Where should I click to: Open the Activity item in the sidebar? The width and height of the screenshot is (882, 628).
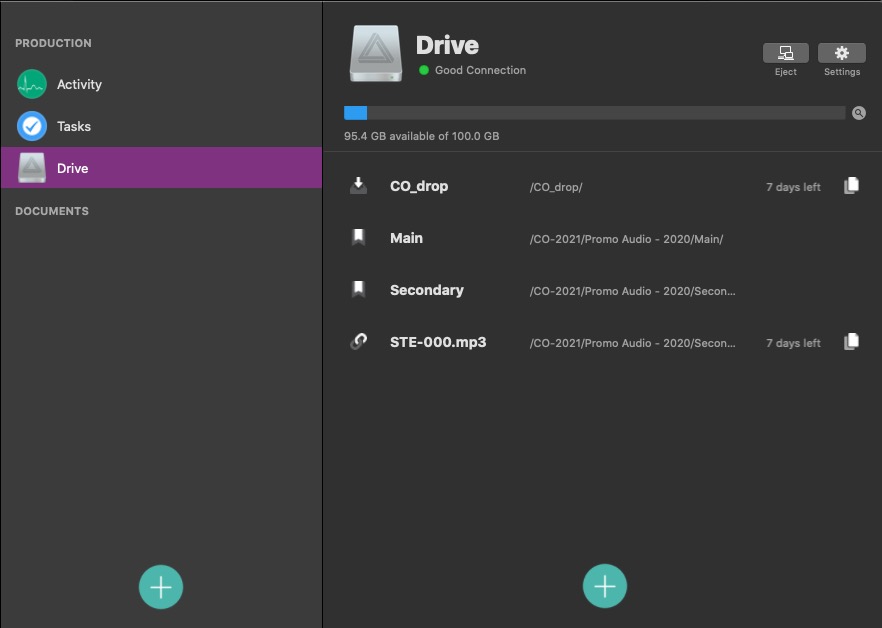(x=161, y=84)
